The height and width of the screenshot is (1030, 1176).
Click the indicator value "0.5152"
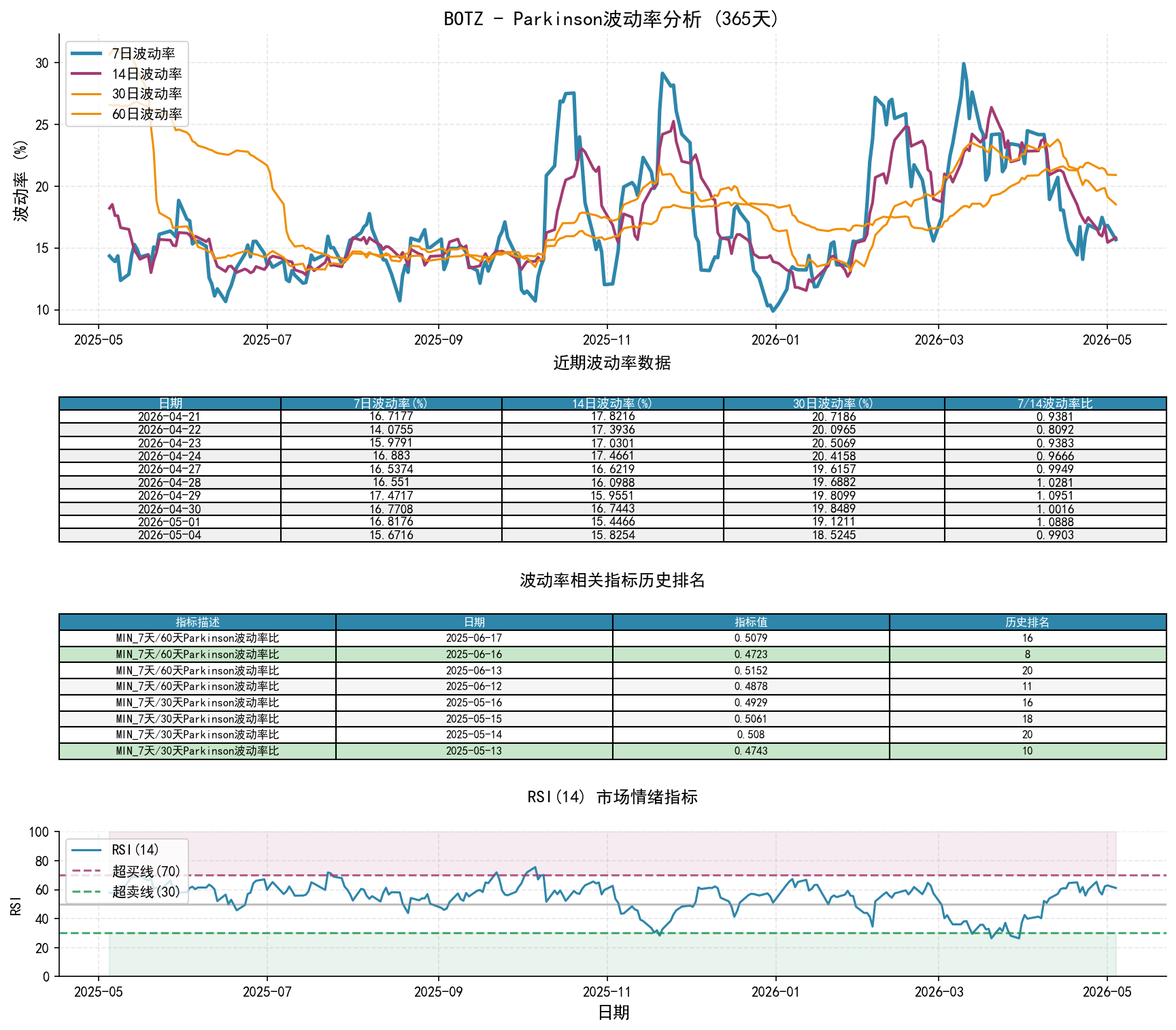coord(751,670)
